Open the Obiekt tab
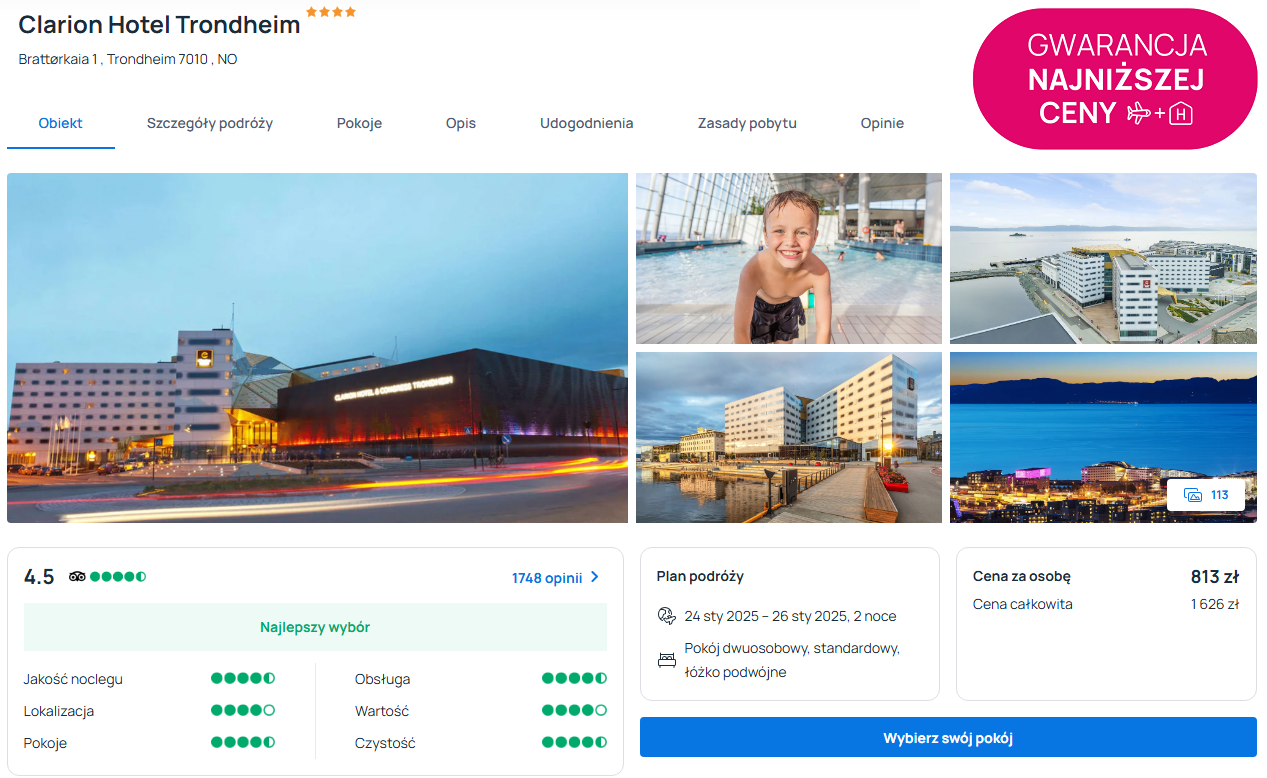 61,124
